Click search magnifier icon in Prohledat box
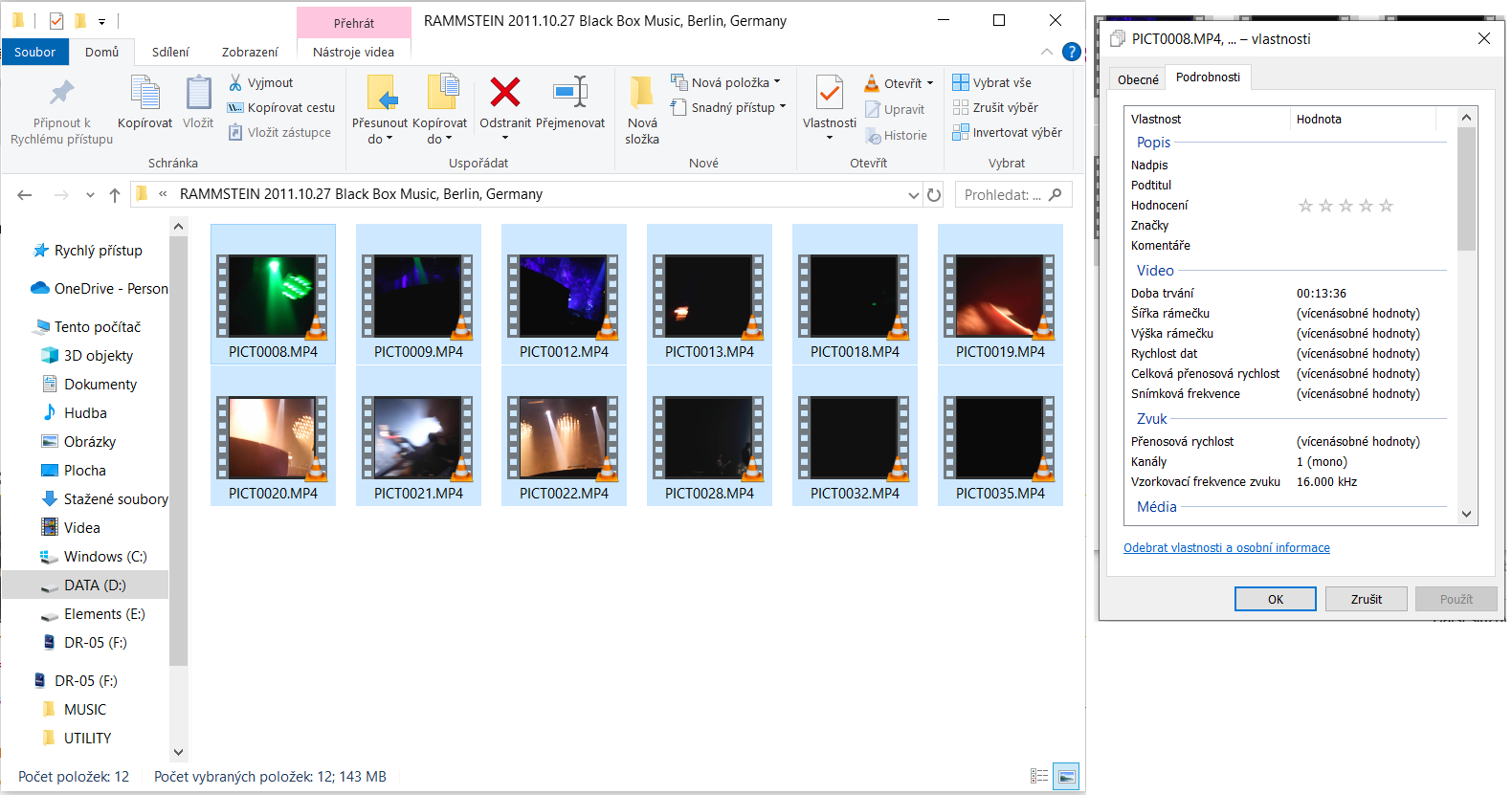 (1055, 194)
